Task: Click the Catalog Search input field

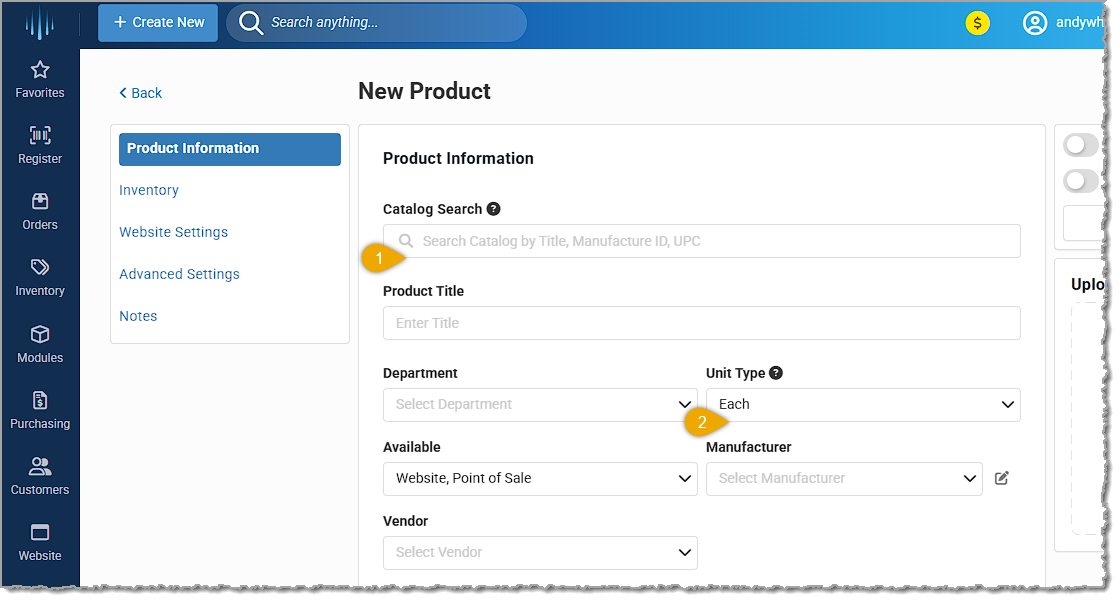Action: click(x=701, y=241)
